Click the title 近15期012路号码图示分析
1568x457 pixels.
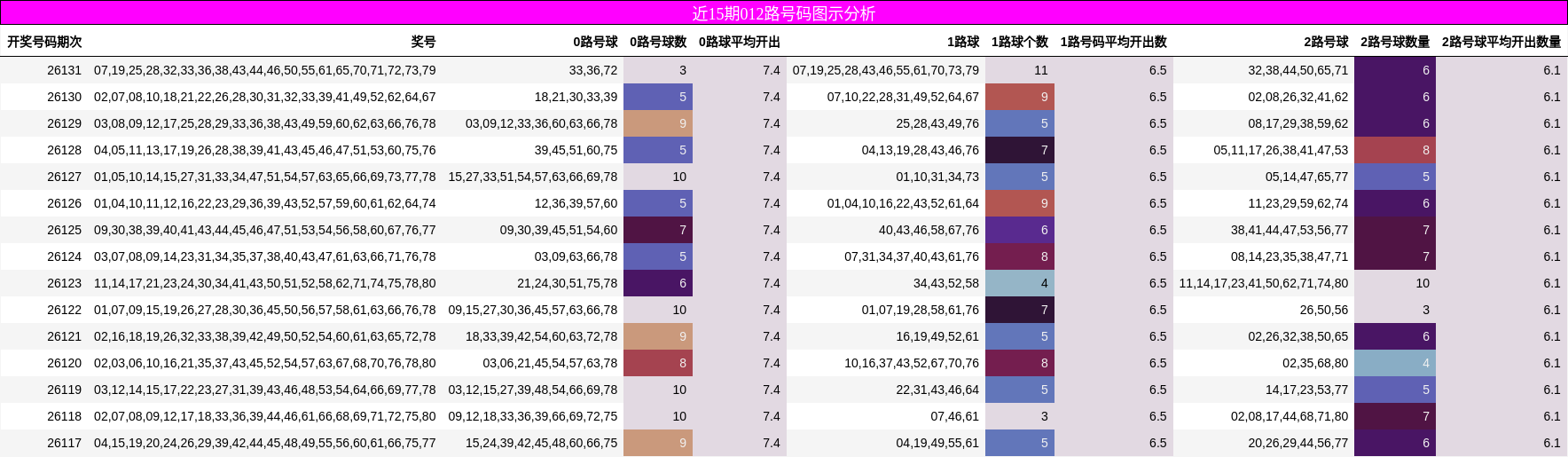(783, 13)
